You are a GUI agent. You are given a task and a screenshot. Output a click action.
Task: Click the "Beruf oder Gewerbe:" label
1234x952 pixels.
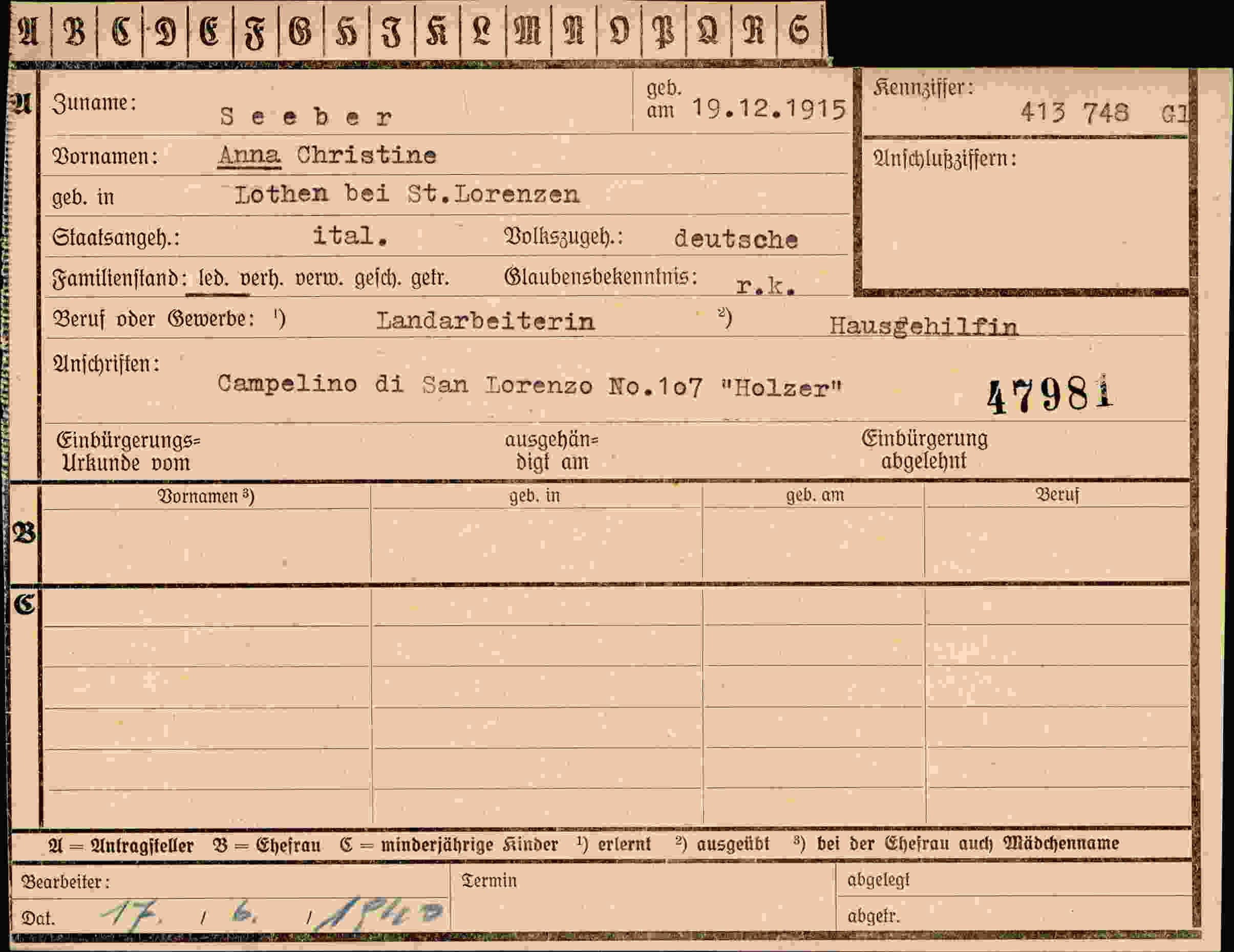[153, 319]
